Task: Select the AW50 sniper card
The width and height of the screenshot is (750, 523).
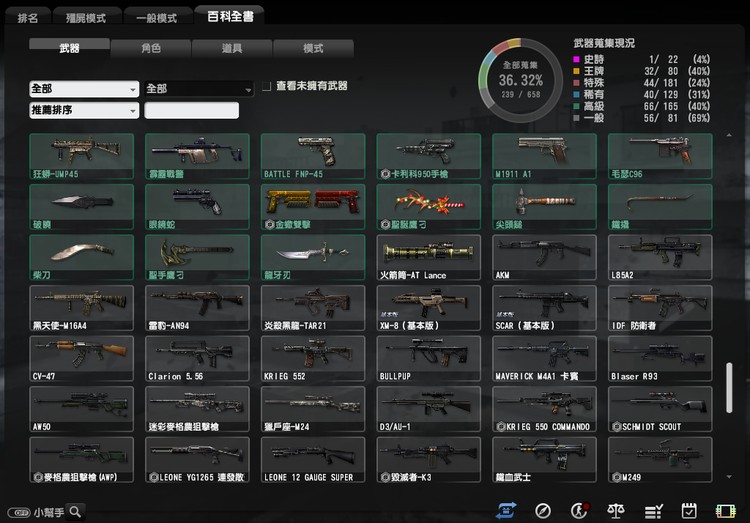Action: (x=81, y=409)
